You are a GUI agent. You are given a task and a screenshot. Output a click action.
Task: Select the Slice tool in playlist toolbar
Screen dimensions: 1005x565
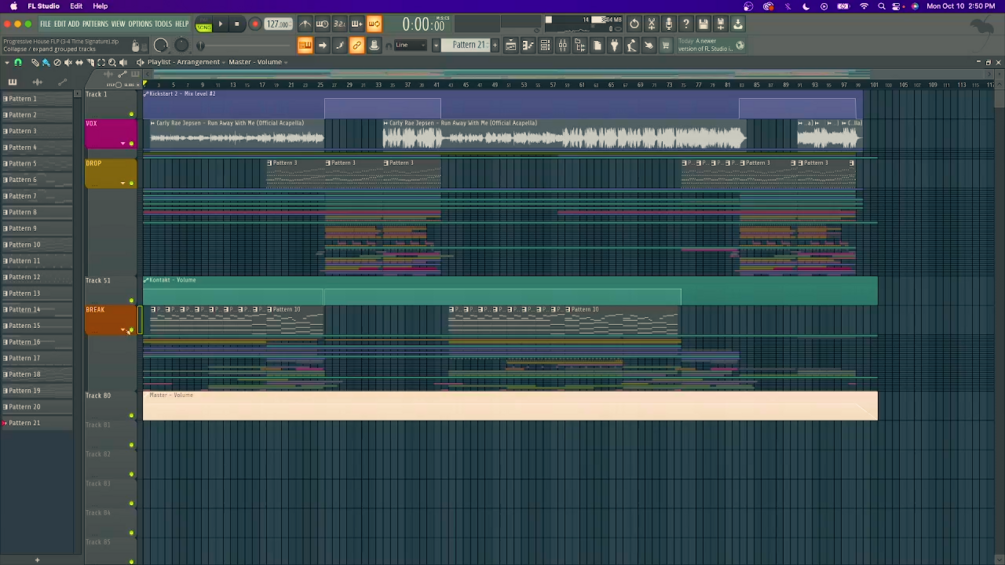pos(90,62)
